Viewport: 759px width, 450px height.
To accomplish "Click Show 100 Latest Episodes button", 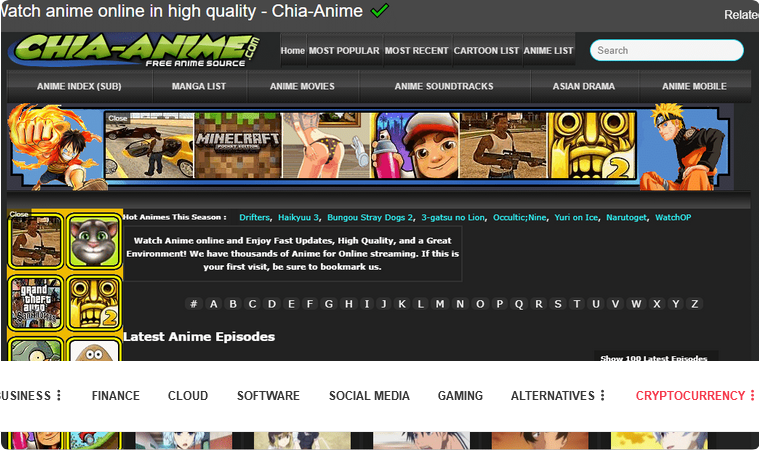I will (x=656, y=357).
